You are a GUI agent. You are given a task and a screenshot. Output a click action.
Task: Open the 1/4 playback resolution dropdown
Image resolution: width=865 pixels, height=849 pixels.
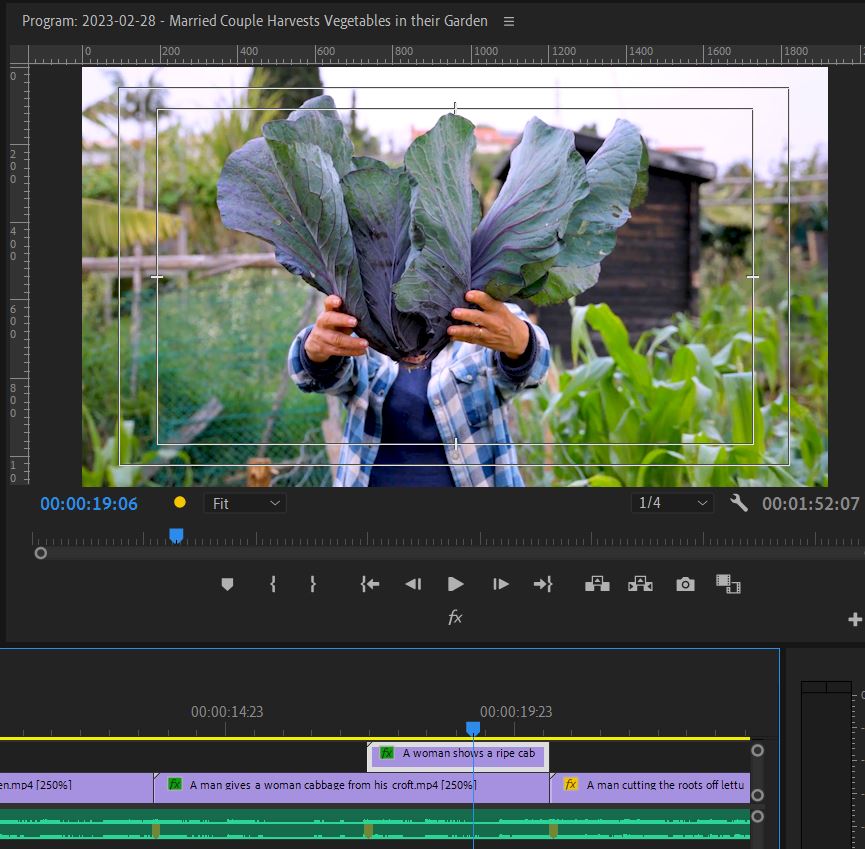[x=672, y=503]
